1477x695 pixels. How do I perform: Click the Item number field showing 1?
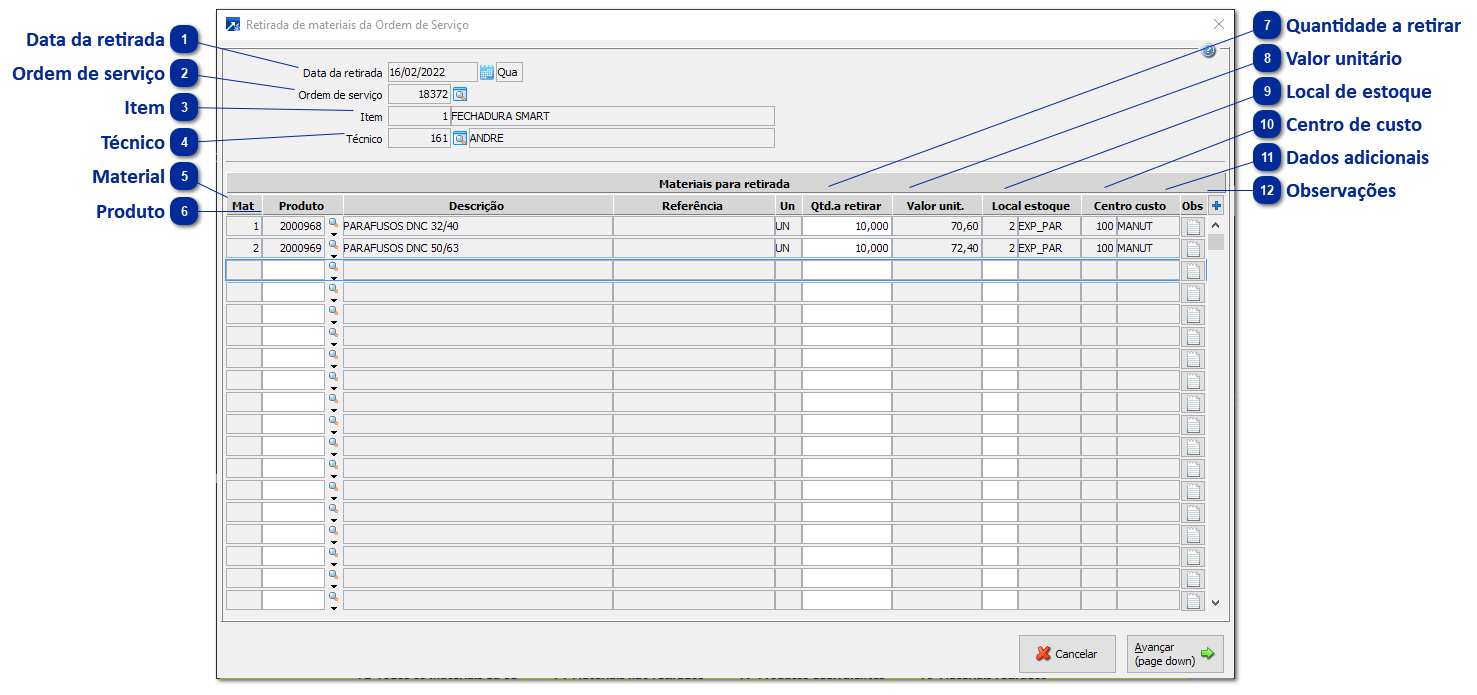pyautogui.click(x=419, y=116)
